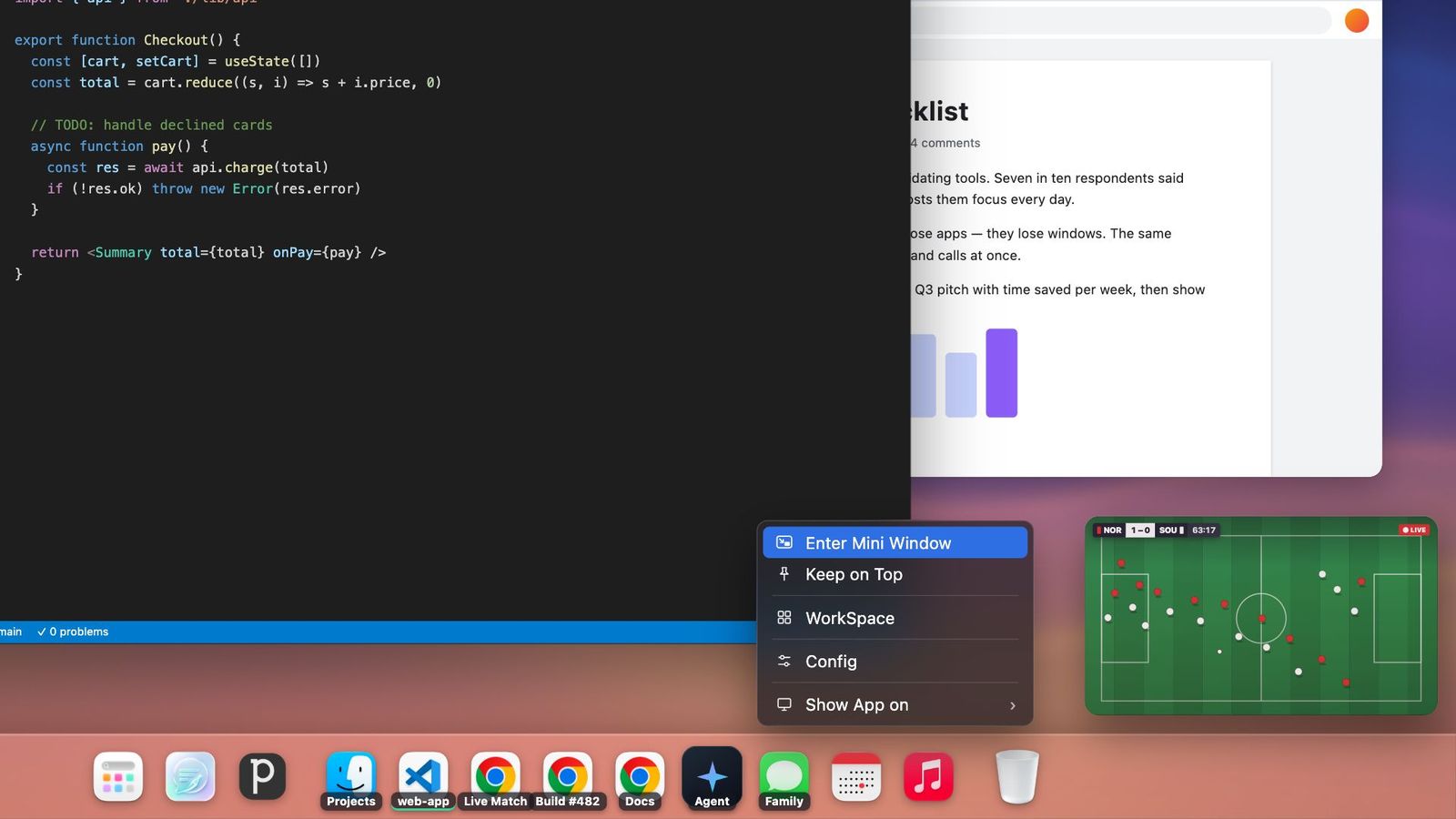Click the useState cart declaration line
Screen dimensions: 1456x819
click(176, 61)
